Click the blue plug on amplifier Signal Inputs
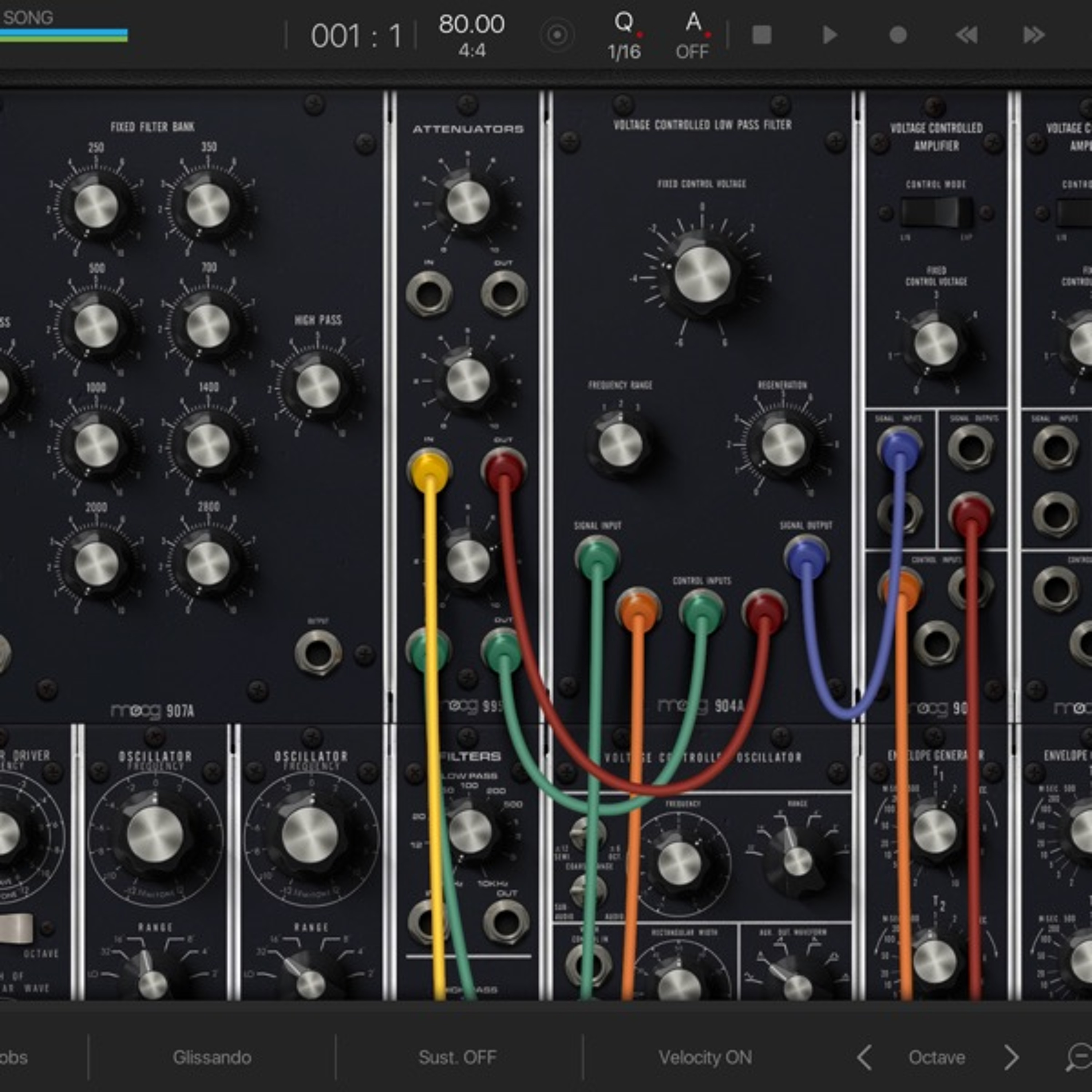 [x=900, y=448]
